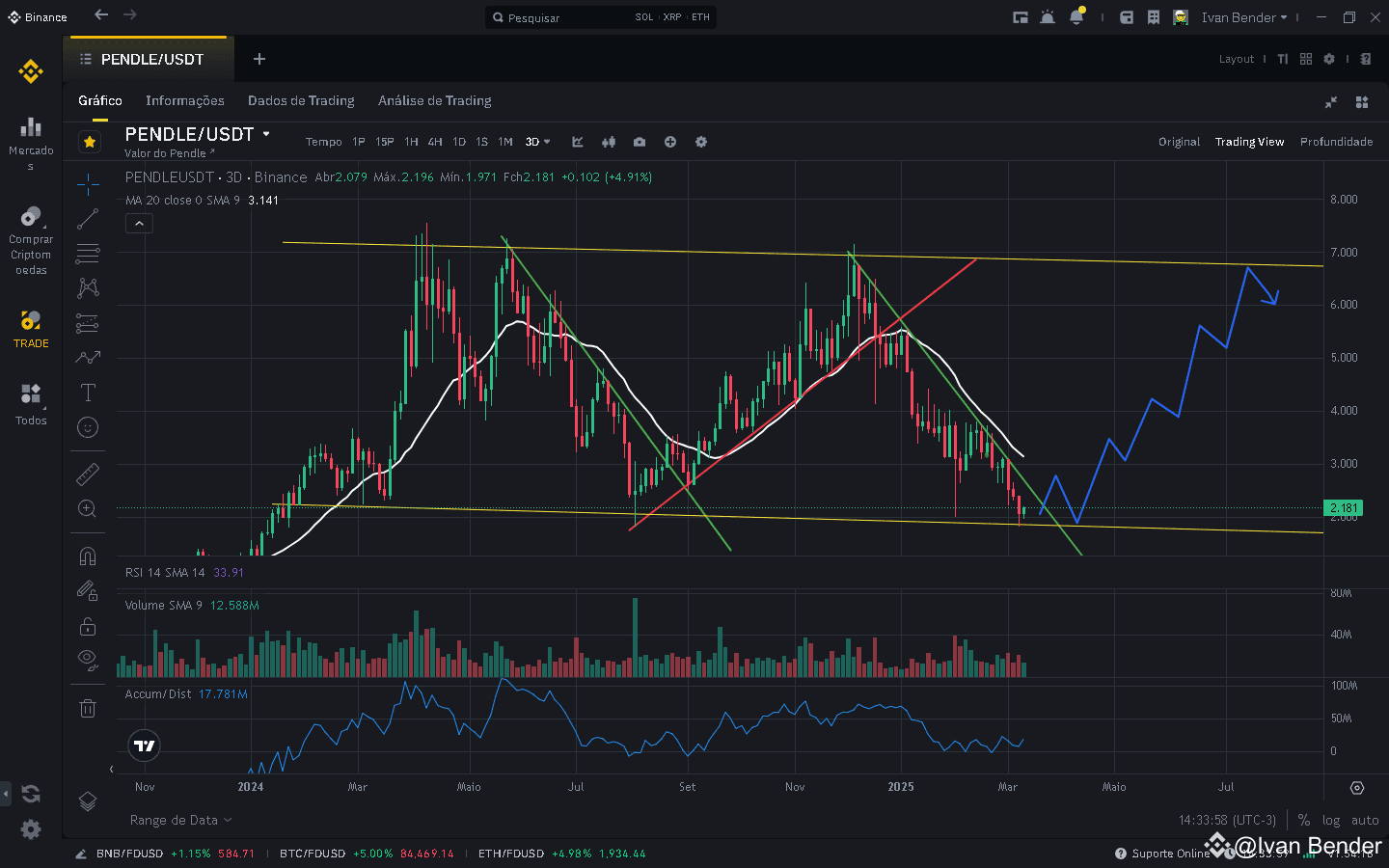
Task: Delete drawings using trash icon
Action: coord(88,708)
